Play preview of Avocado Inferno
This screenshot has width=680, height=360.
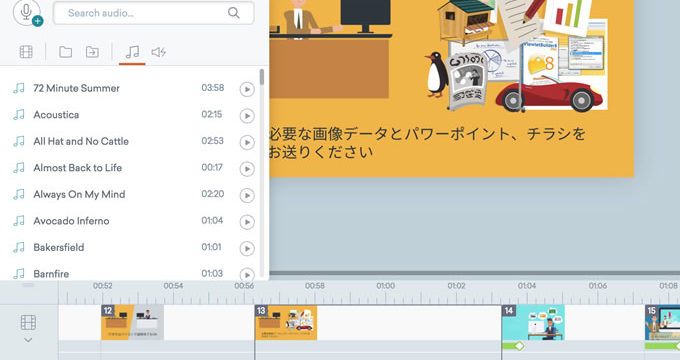(x=247, y=222)
